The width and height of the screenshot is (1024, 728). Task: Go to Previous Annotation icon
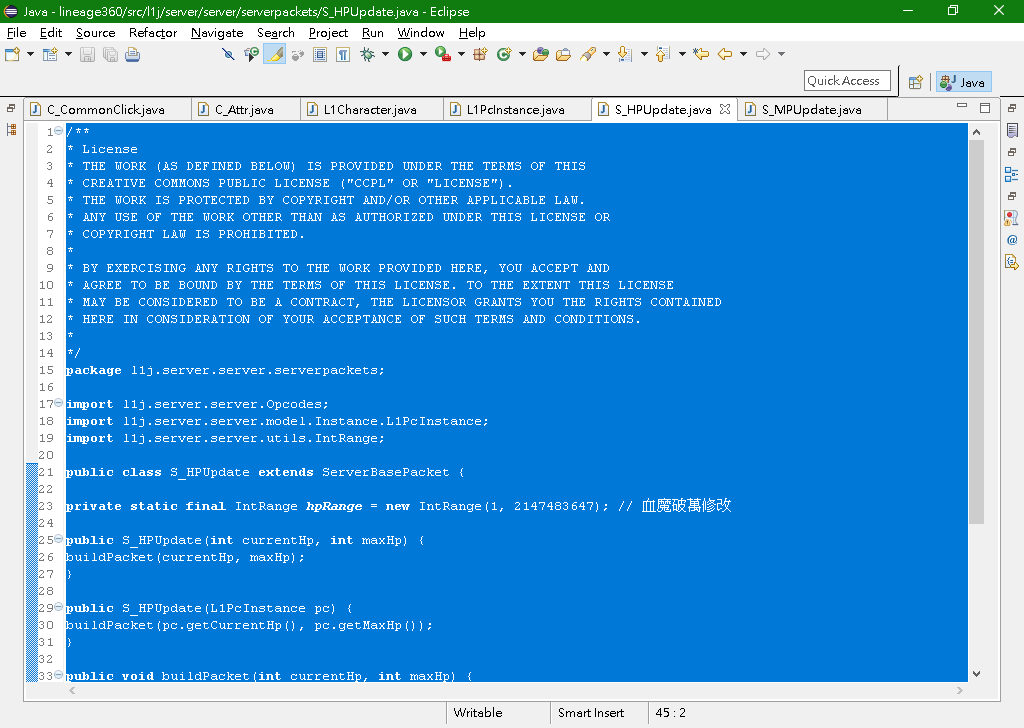point(663,55)
